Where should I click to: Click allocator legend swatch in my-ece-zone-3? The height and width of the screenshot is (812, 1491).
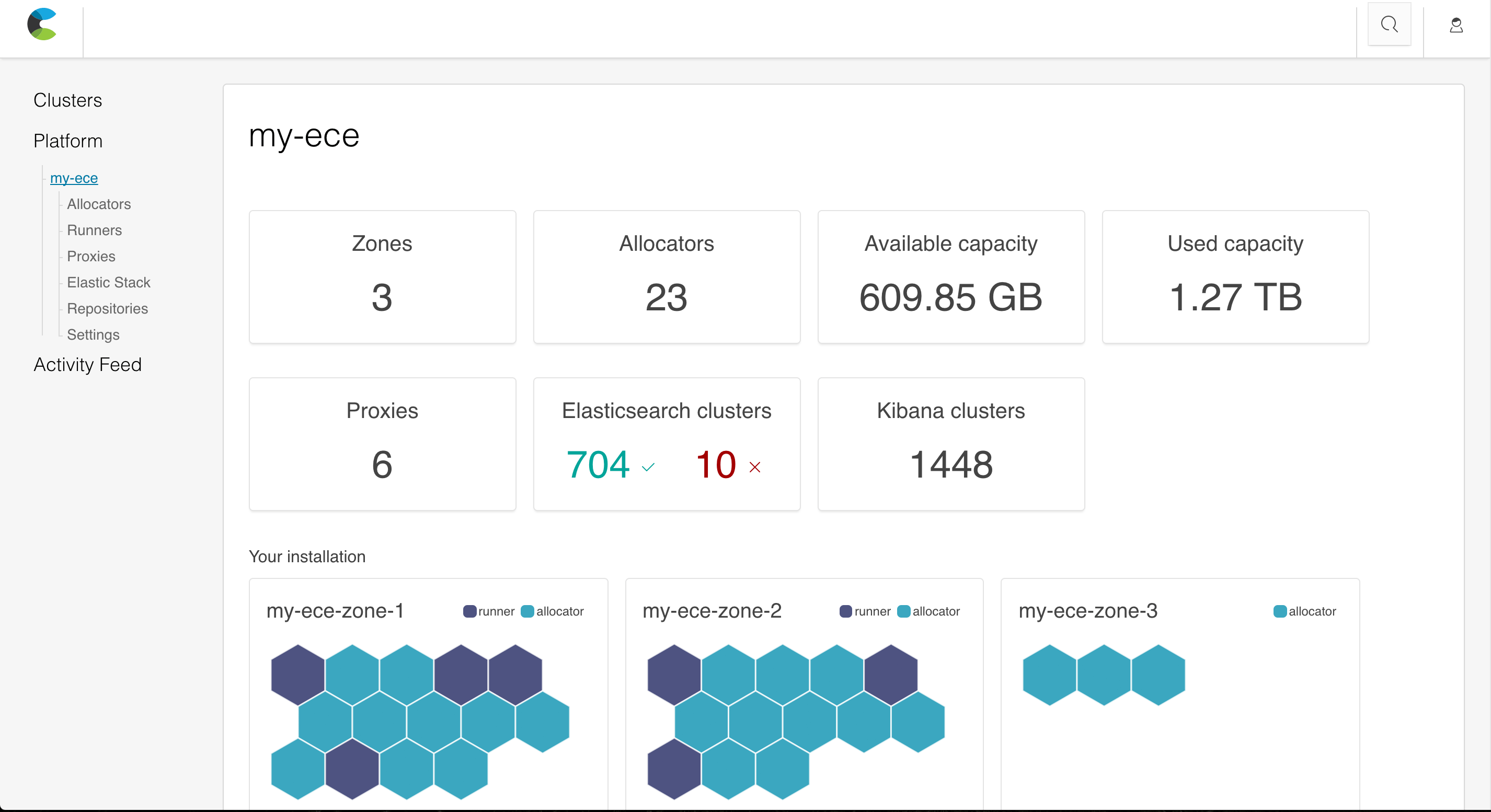(1279, 611)
